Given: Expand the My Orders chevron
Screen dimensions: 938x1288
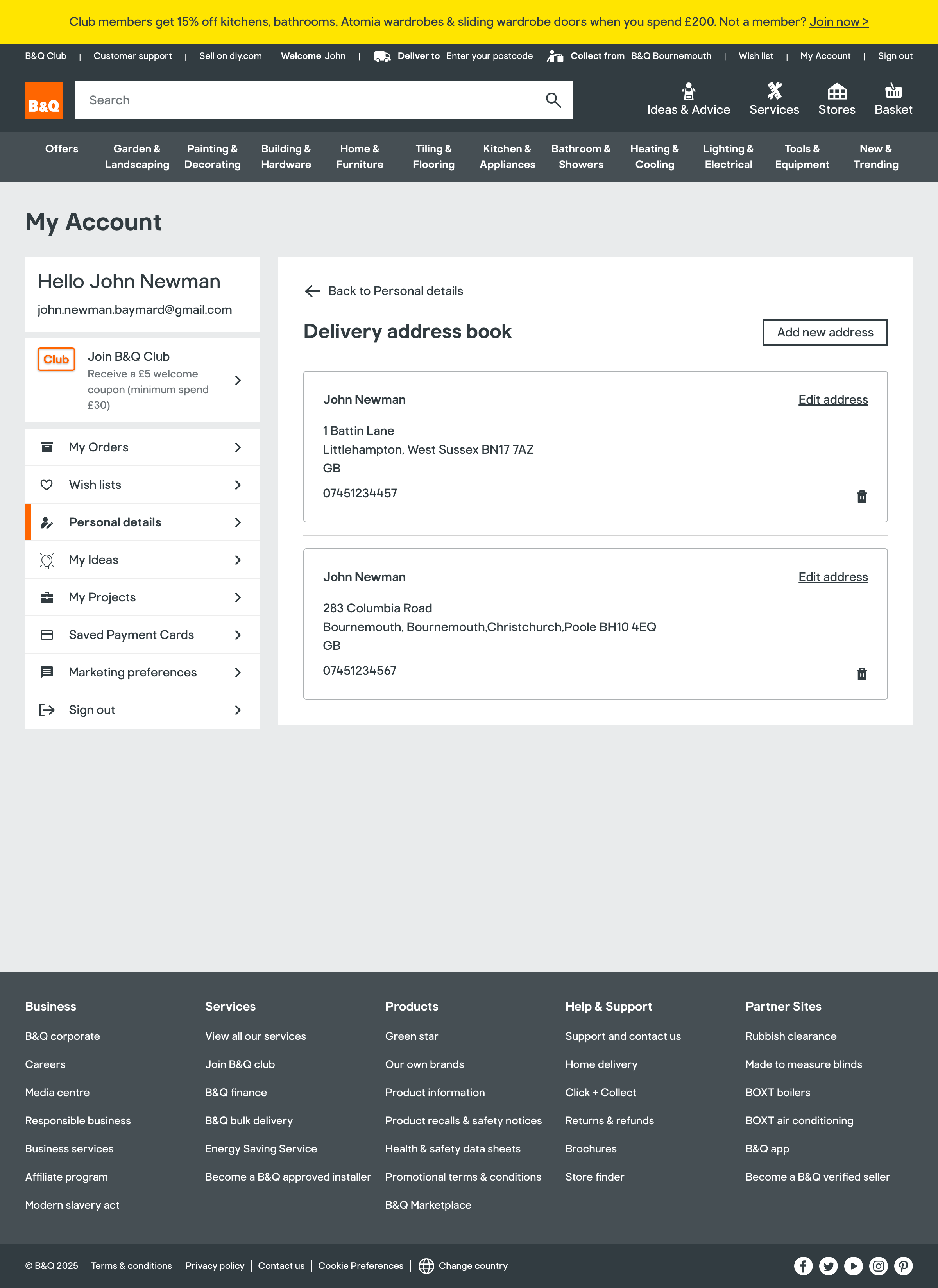Looking at the screenshot, I should [x=238, y=447].
